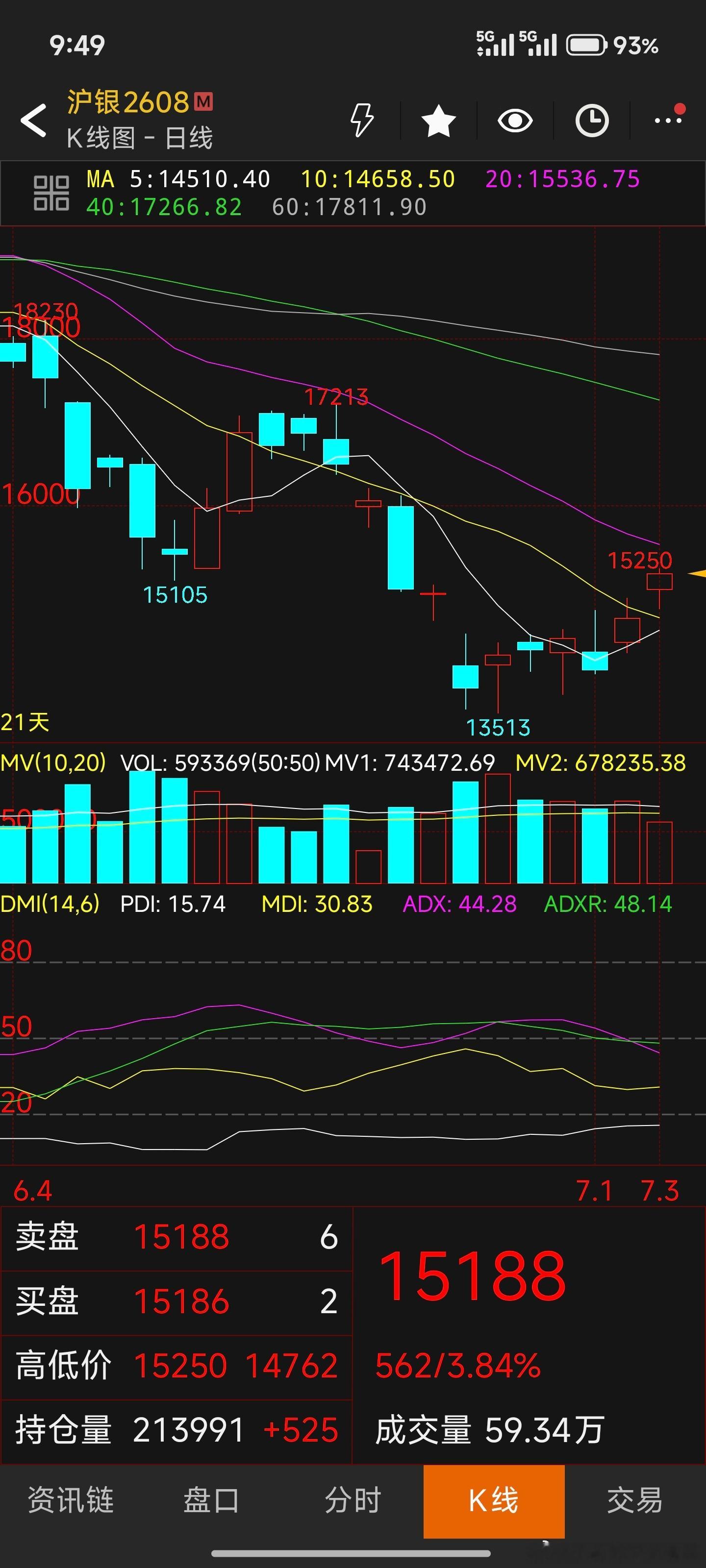Tap PDI: 15.74 value

coord(173,904)
